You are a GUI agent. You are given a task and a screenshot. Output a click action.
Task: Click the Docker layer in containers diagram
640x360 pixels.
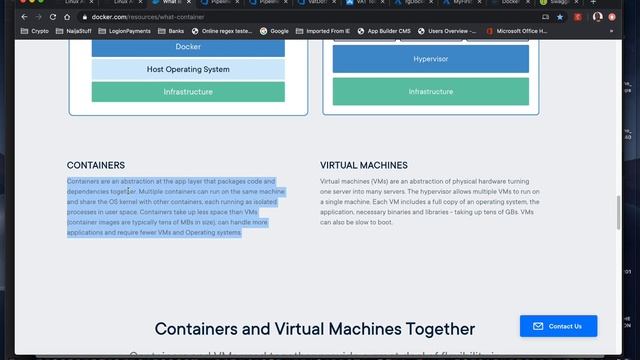point(188,47)
